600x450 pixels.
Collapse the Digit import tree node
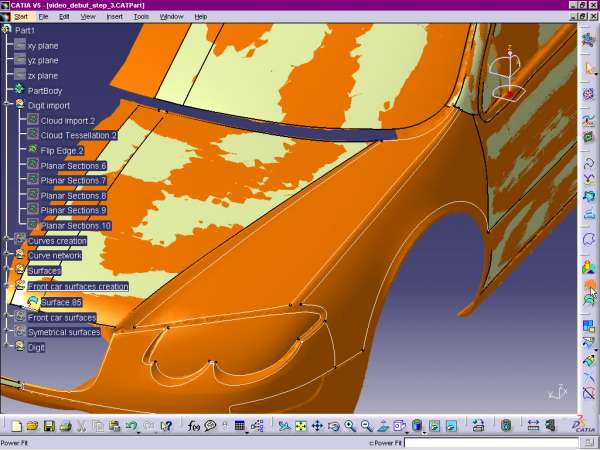7,104
